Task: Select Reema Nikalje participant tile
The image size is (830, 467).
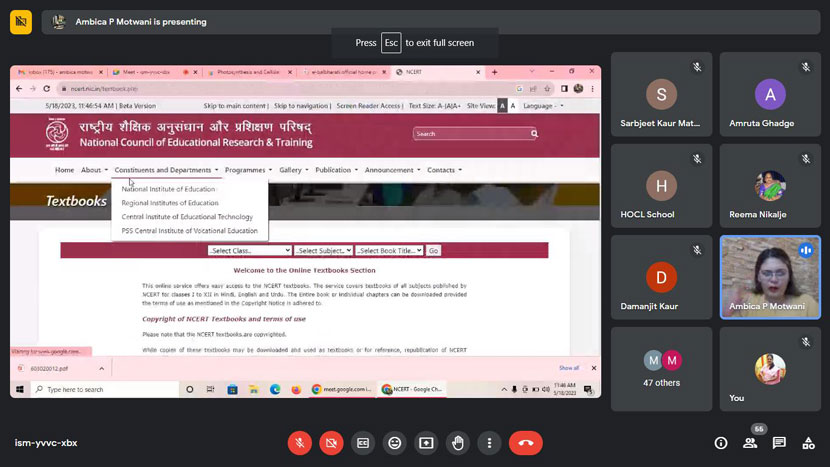Action: click(x=770, y=186)
